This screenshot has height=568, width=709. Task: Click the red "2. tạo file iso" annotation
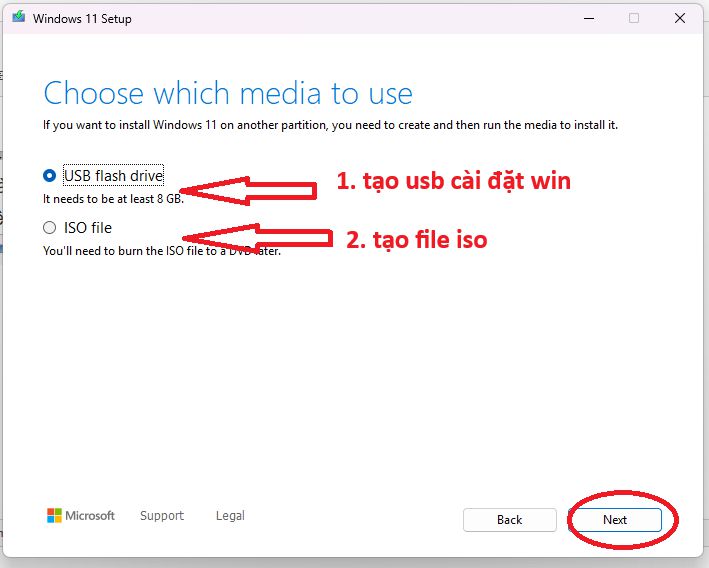(x=416, y=239)
